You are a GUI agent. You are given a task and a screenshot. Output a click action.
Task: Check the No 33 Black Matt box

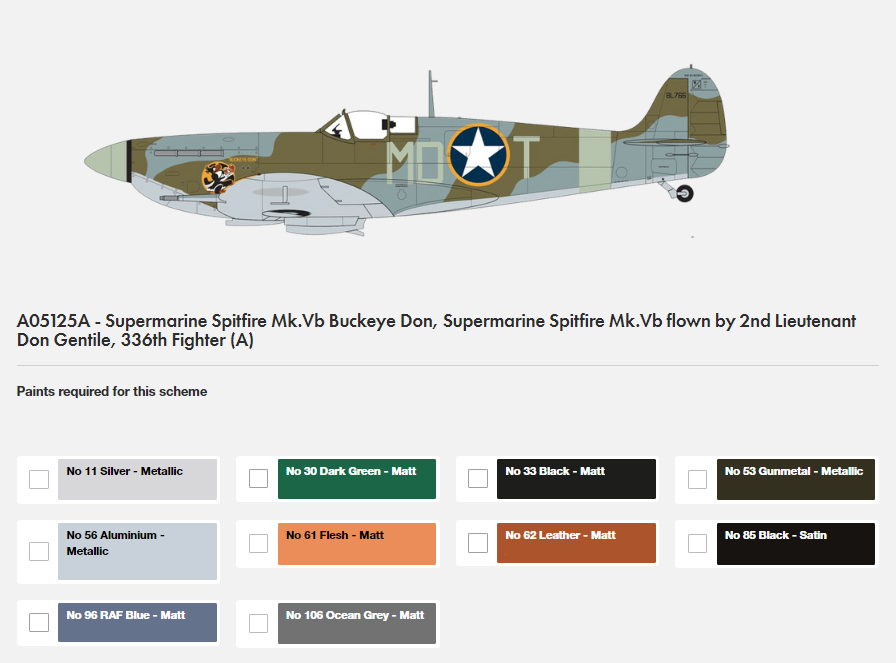coord(478,478)
